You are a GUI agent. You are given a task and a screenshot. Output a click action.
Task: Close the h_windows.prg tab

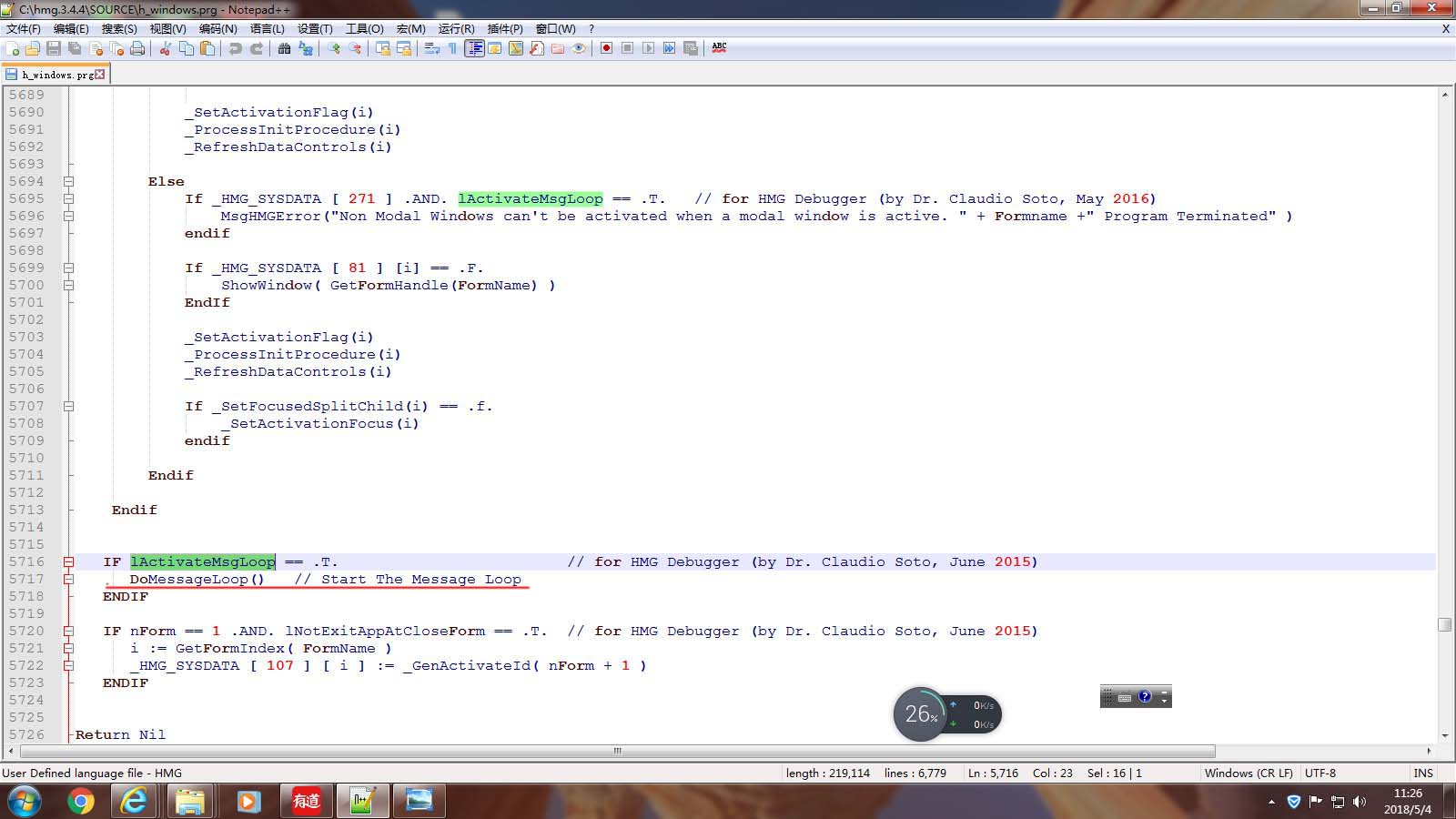(x=100, y=75)
